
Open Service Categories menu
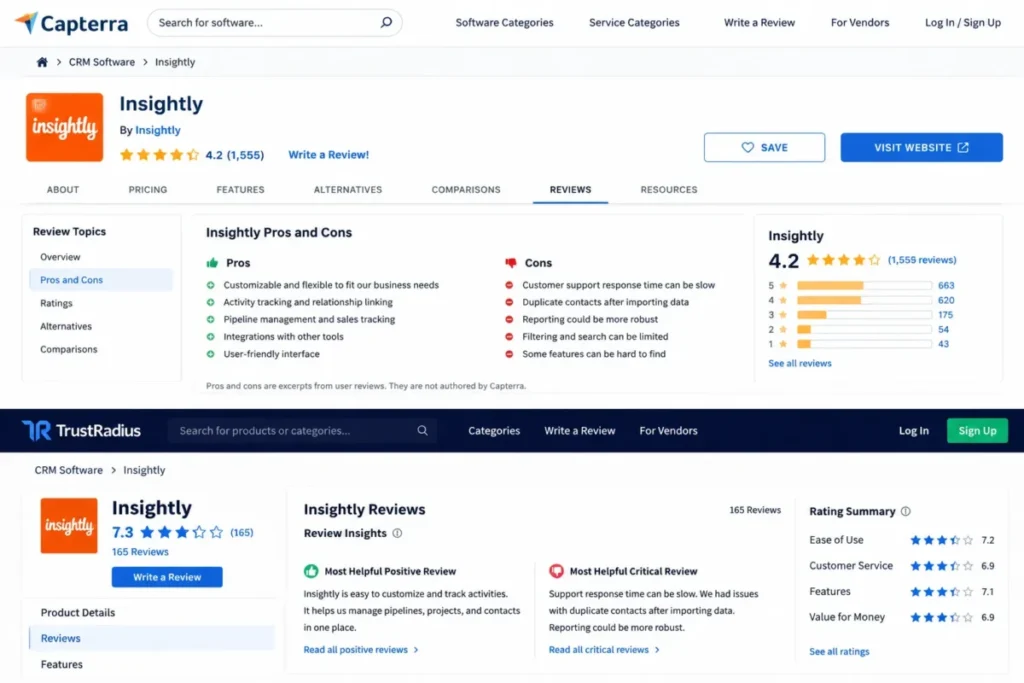coord(634,23)
